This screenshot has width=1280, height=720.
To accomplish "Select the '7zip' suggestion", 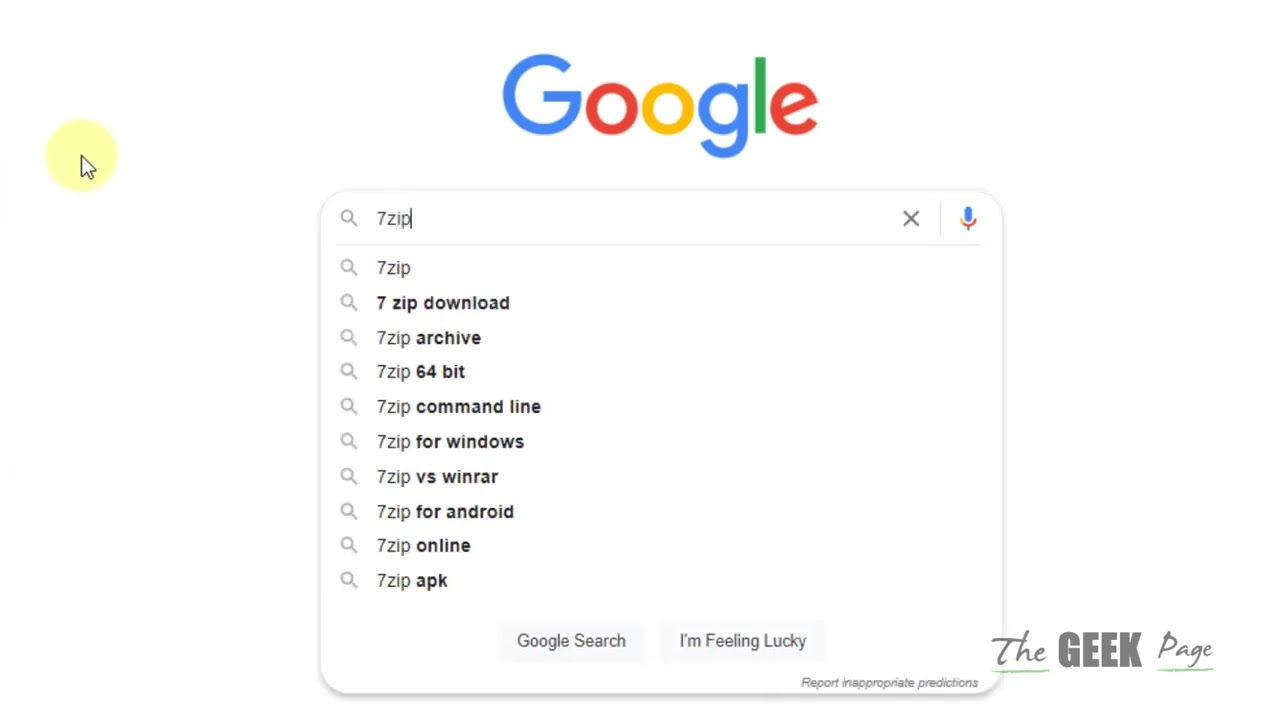I will pos(394,268).
